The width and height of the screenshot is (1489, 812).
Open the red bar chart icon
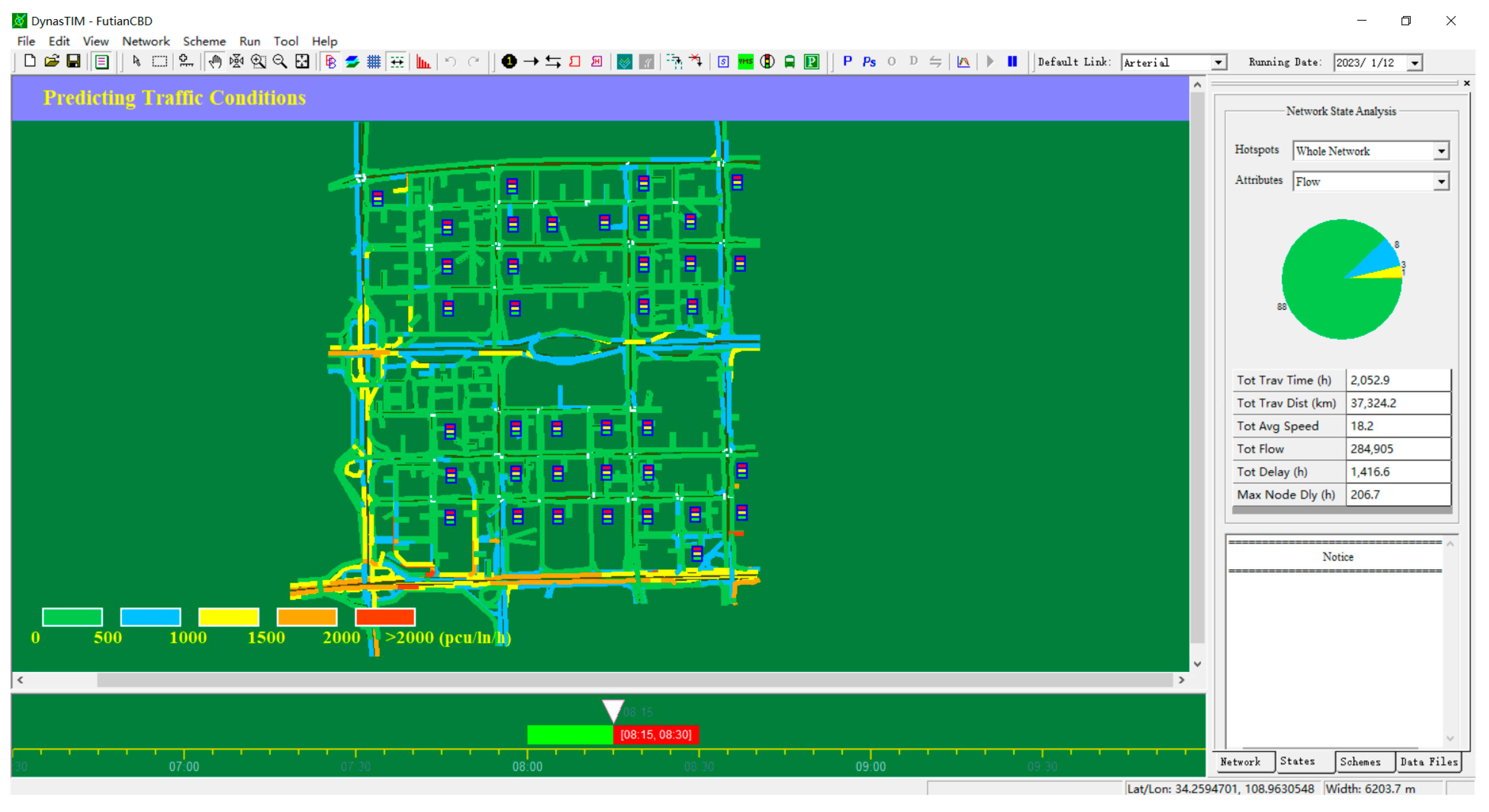click(x=424, y=61)
